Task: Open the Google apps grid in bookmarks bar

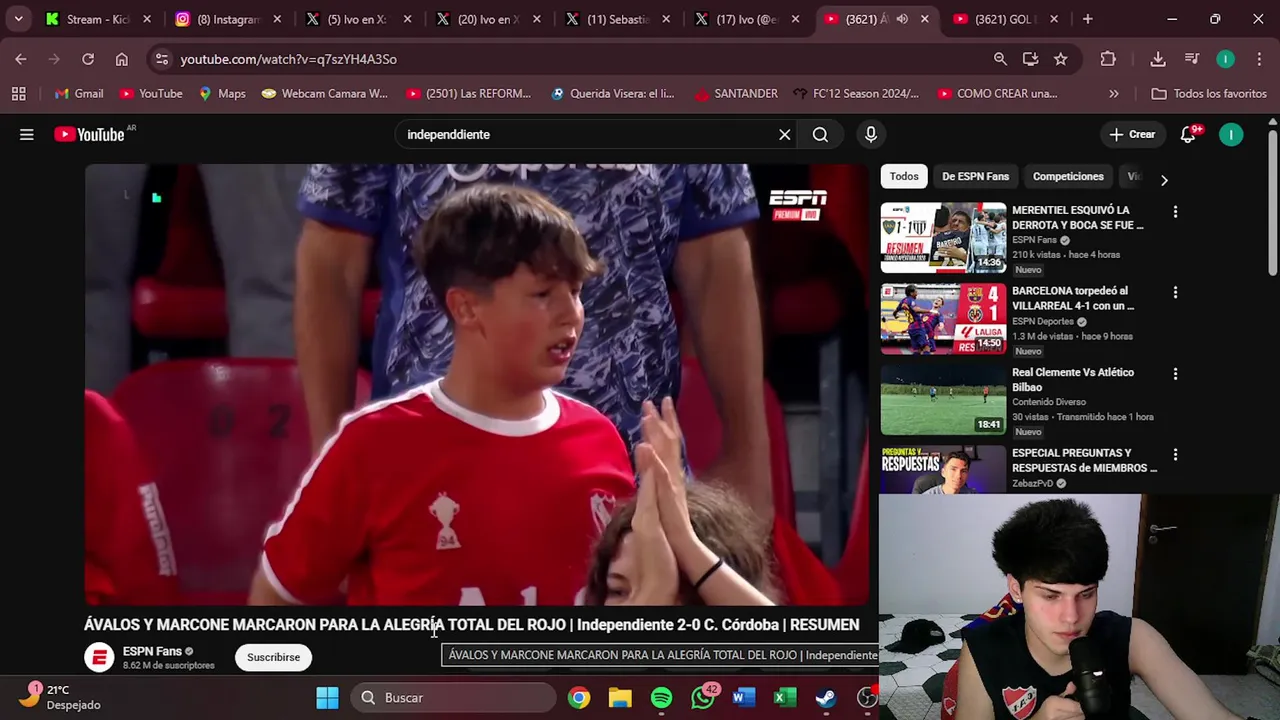Action: (x=18, y=93)
